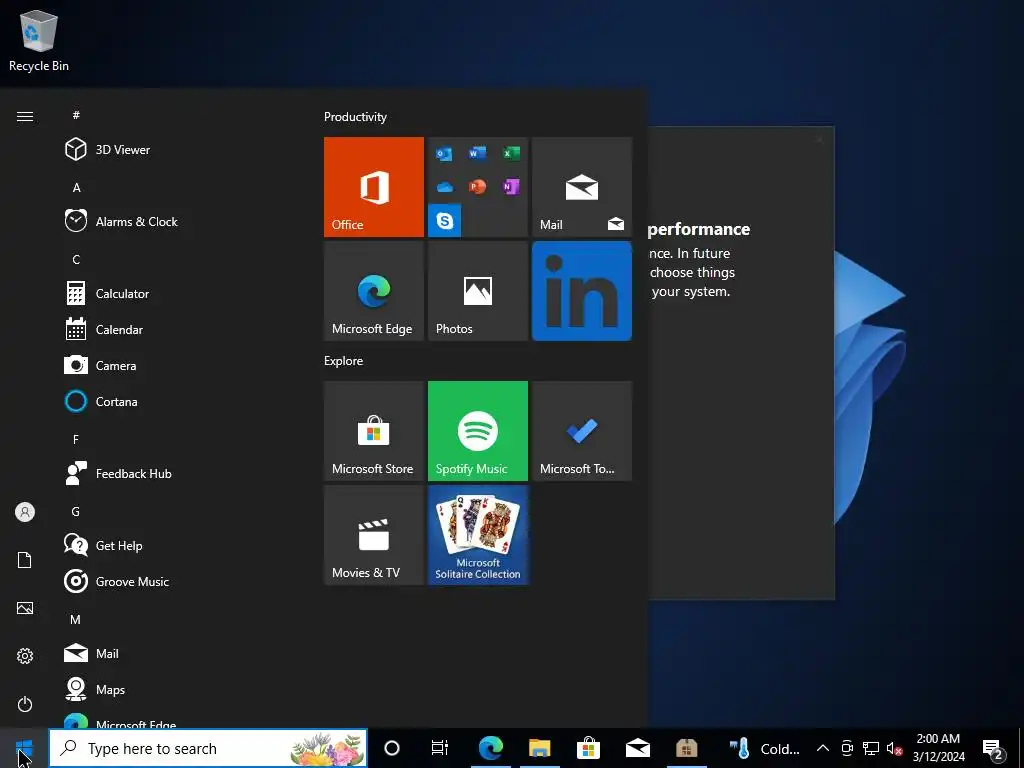The image size is (1024, 768).
Task: Open OneDrive from Office tile group
Action: click(444, 187)
